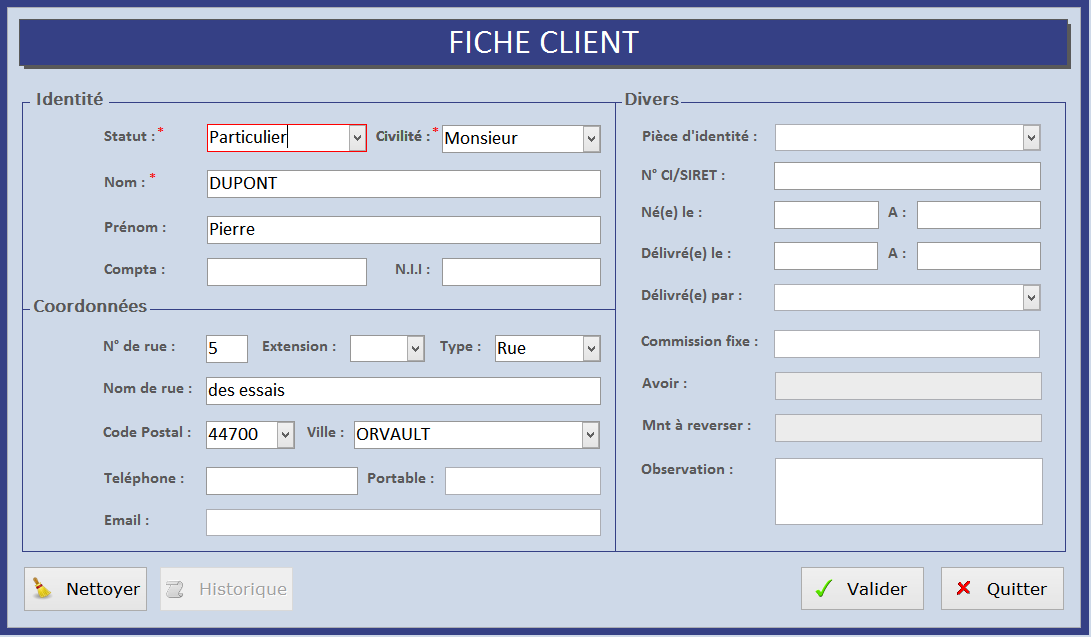1091x637 pixels.
Task: Open the Statut dropdown arrow
Action: [x=357, y=138]
